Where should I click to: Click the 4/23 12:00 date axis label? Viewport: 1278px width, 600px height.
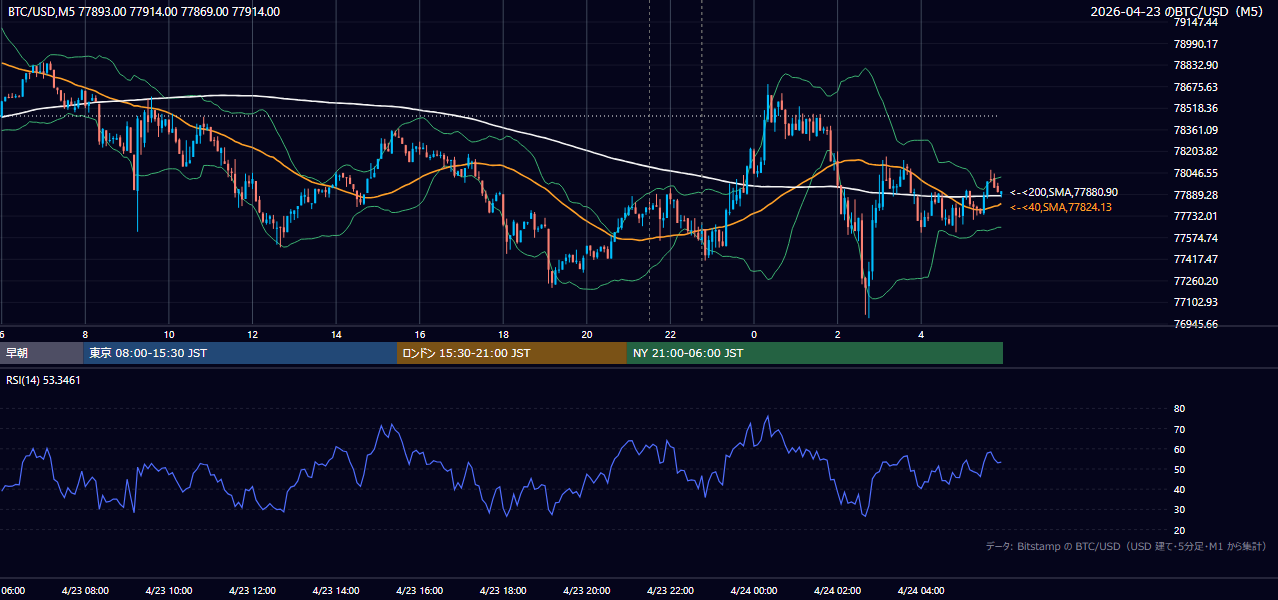pos(252,590)
